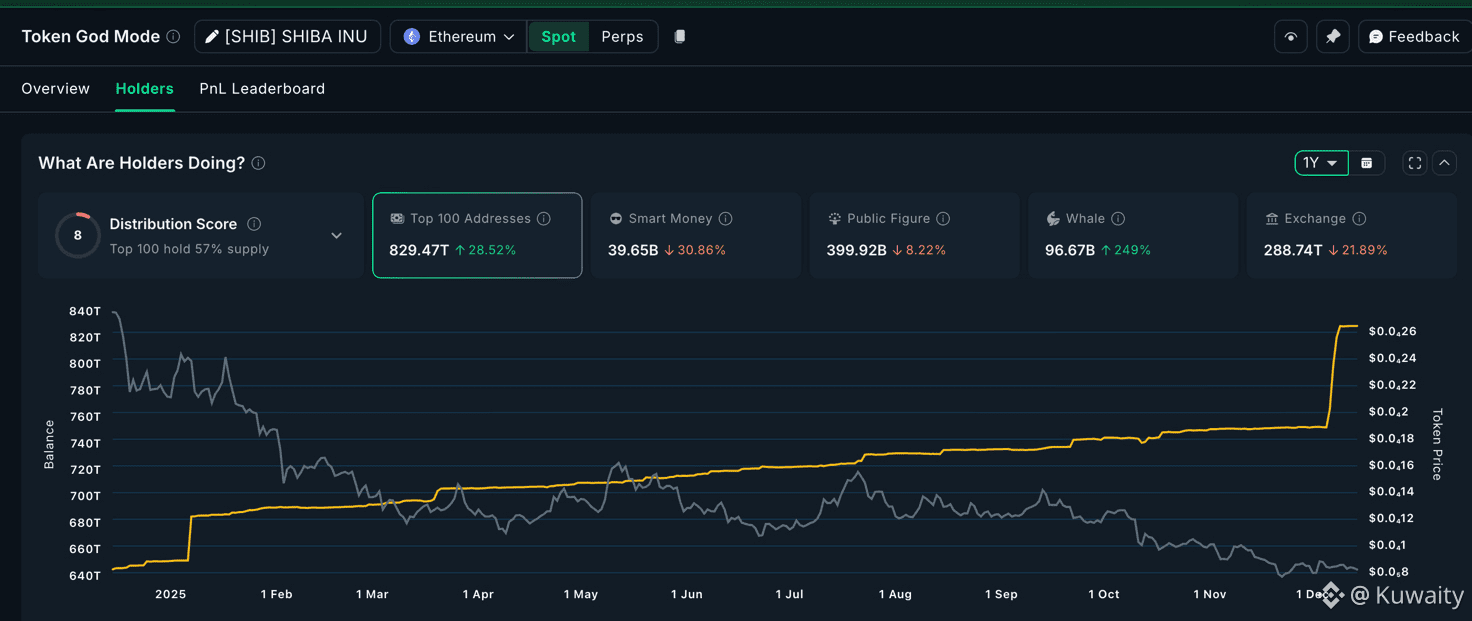1472x621 pixels.
Task: Open the 1Y time range dropdown
Action: [1320, 163]
